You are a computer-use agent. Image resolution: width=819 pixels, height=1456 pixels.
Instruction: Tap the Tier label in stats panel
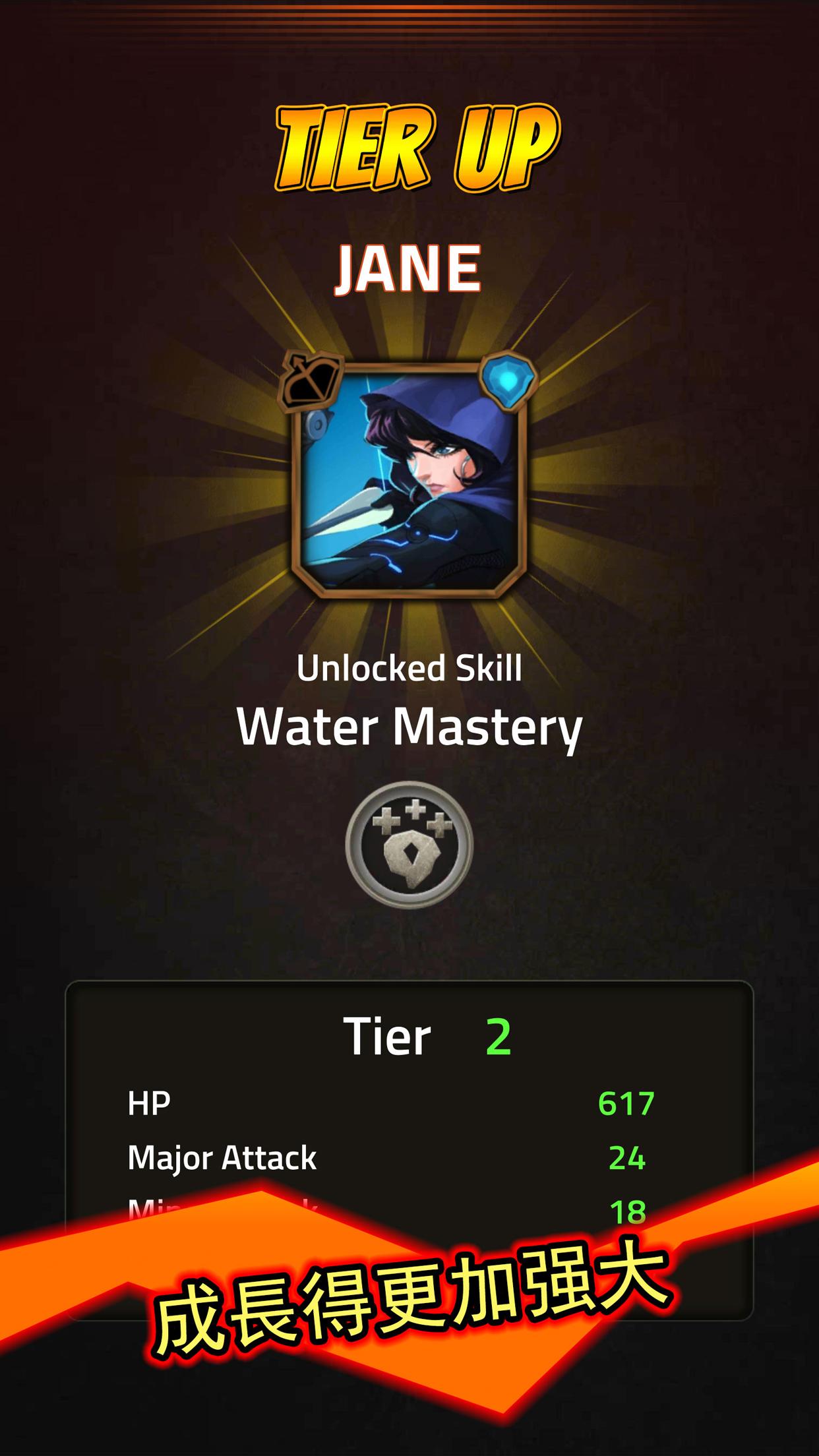pos(387,1037)
